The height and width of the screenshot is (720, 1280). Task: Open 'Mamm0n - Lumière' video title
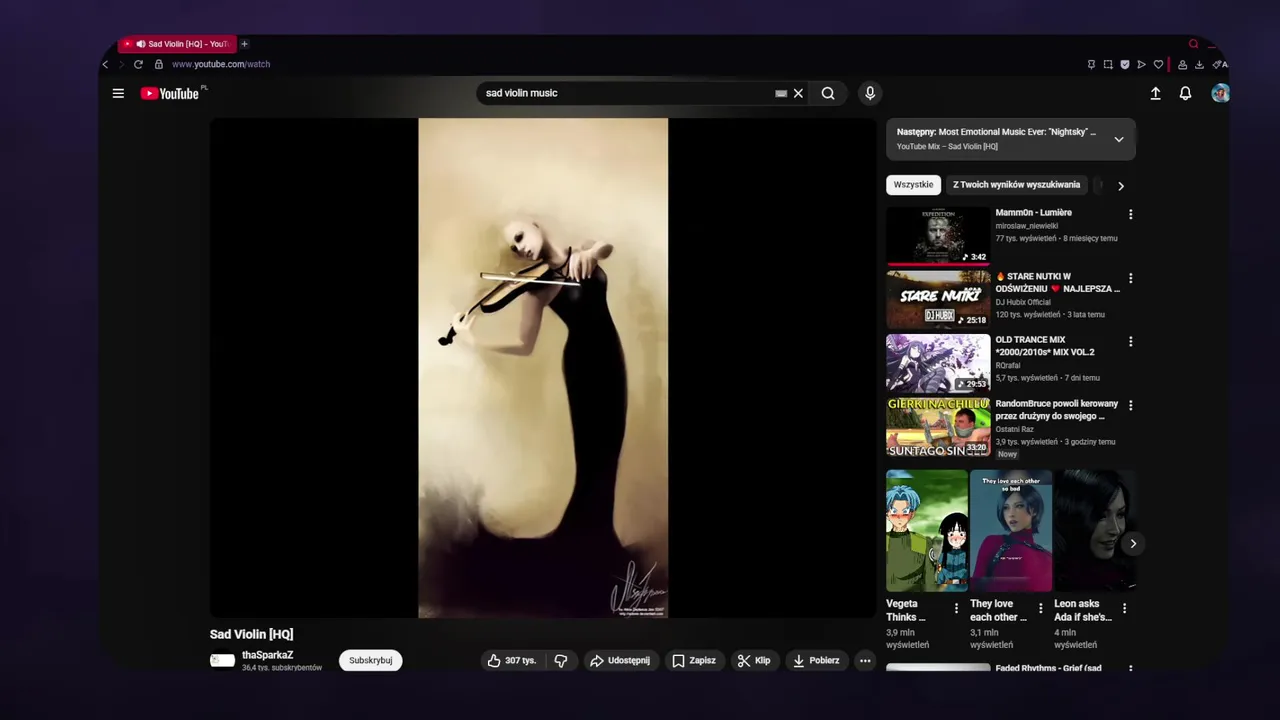tap(1033, 213)
